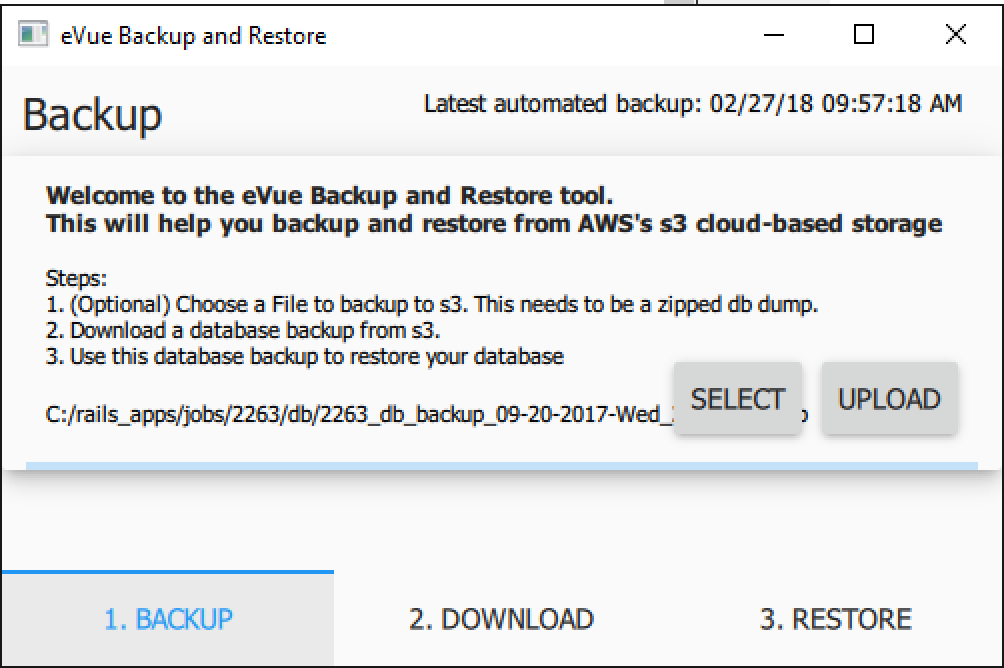Click step 2 about downloading a backup

[x=257, y=330]
